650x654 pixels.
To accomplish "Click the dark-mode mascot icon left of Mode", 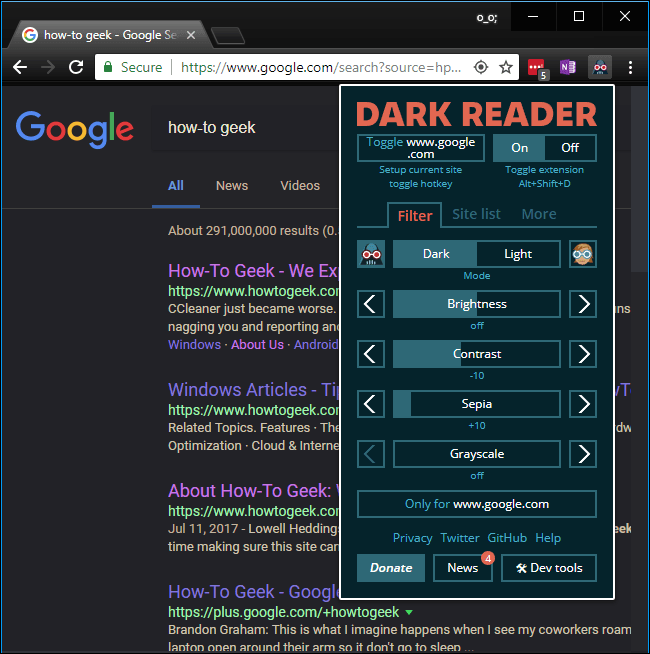I will [371, 254].
